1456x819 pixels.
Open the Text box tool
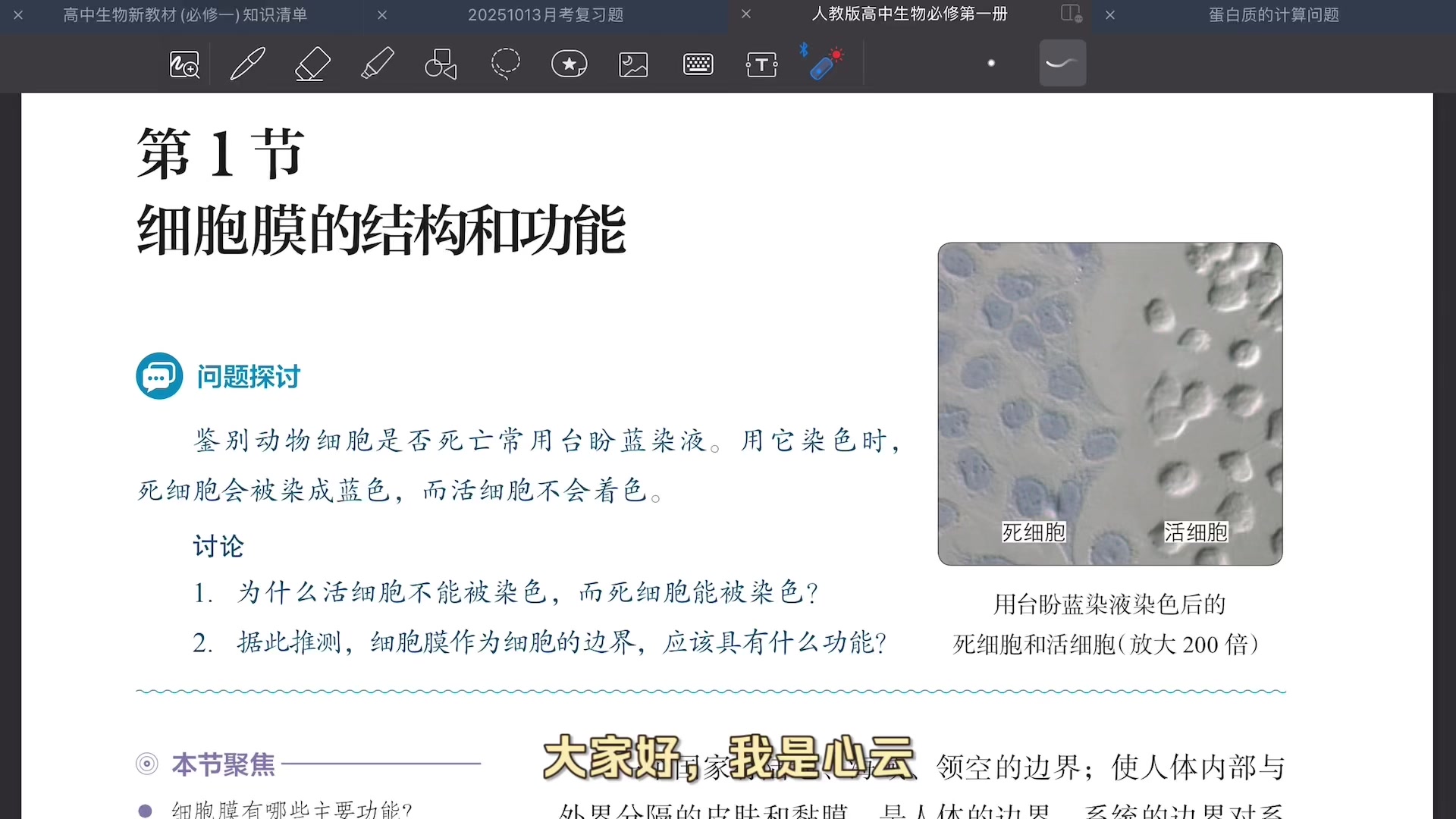pos(762,64)
